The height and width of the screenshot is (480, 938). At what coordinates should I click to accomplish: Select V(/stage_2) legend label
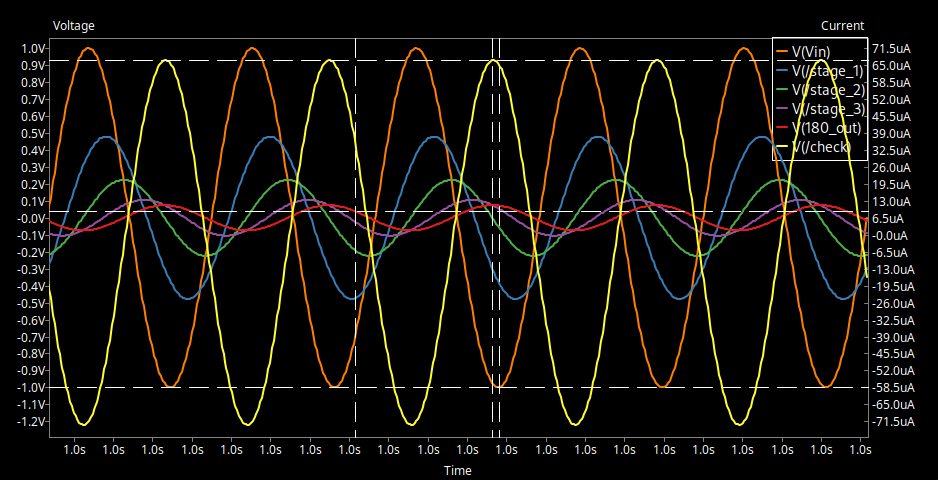pos(826,89)
